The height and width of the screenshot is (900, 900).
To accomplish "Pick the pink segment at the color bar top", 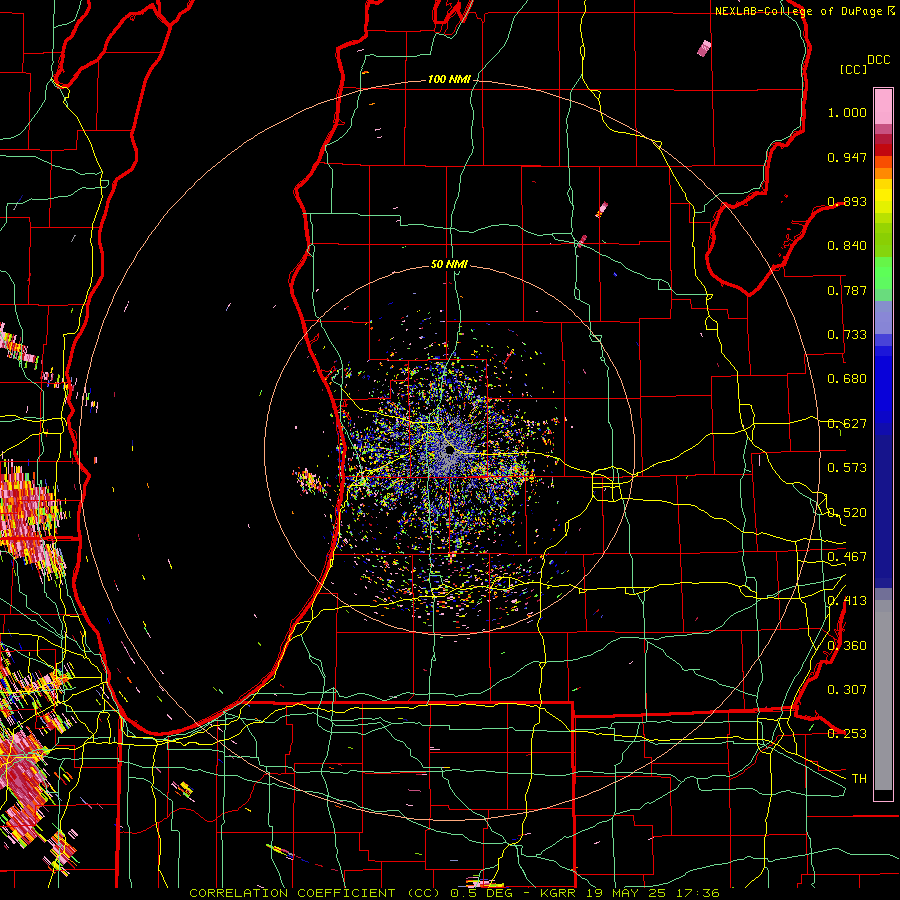I will click(883, 106).
